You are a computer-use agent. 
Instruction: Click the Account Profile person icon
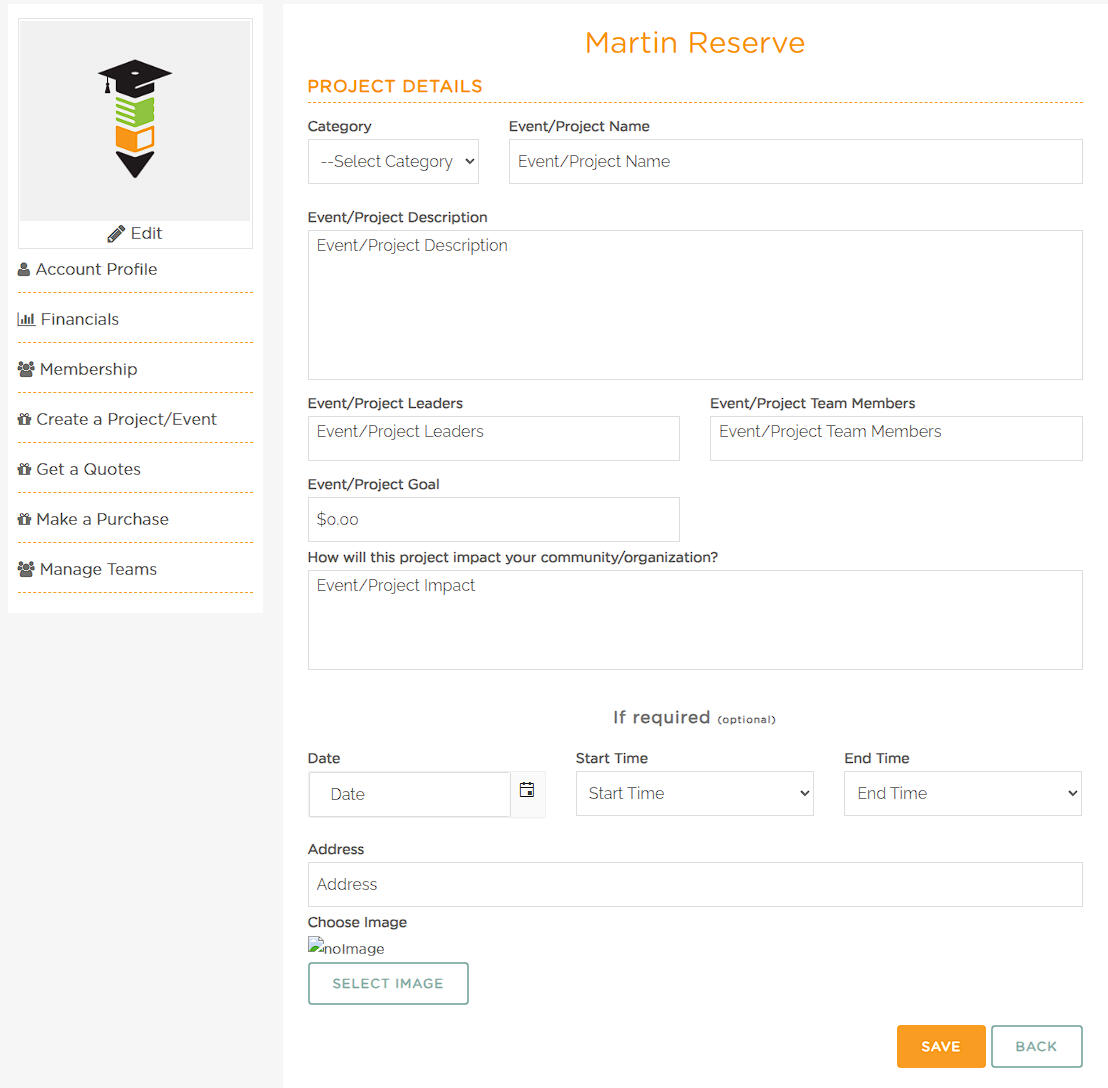(24, 269)
